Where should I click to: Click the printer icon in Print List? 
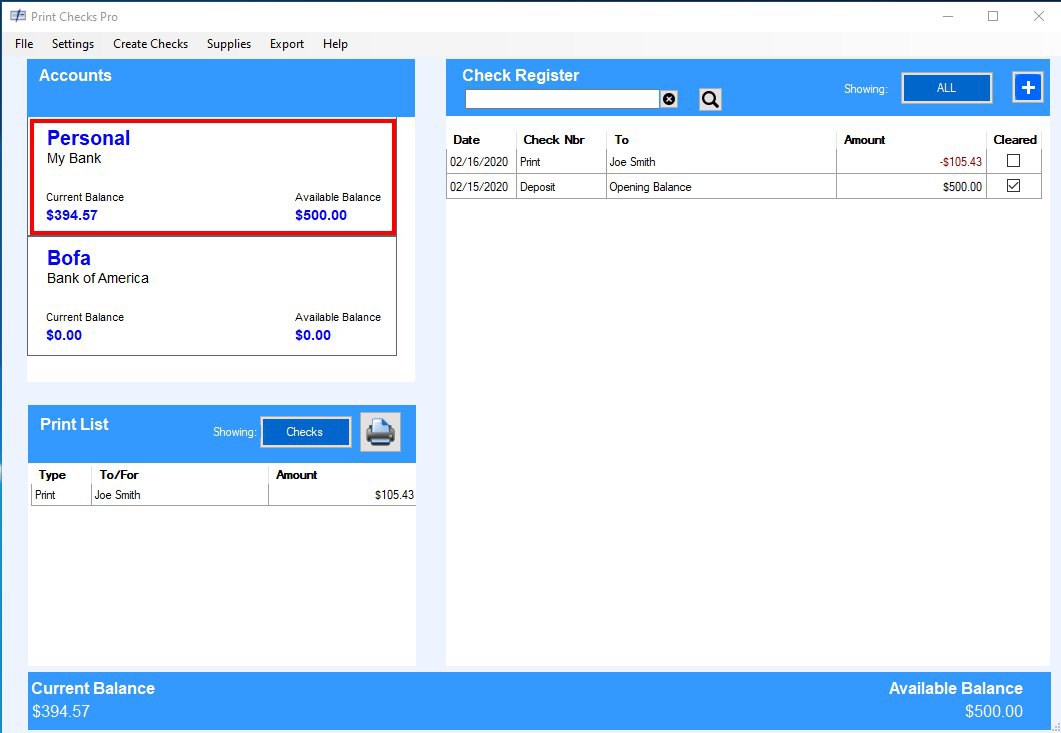click(x=380, y=432)
